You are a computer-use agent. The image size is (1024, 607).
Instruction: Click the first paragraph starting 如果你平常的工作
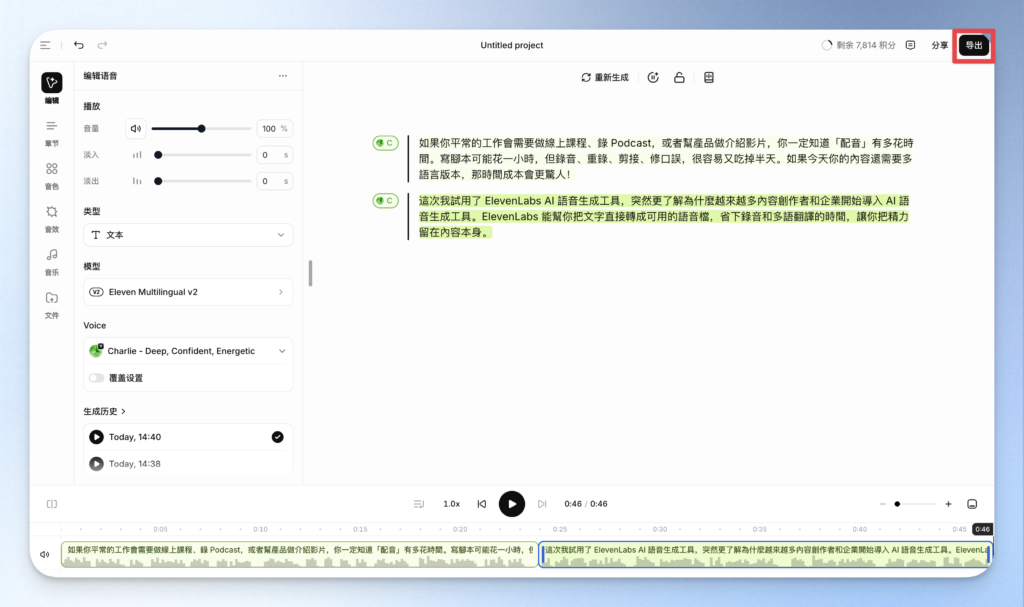(665, 159)
